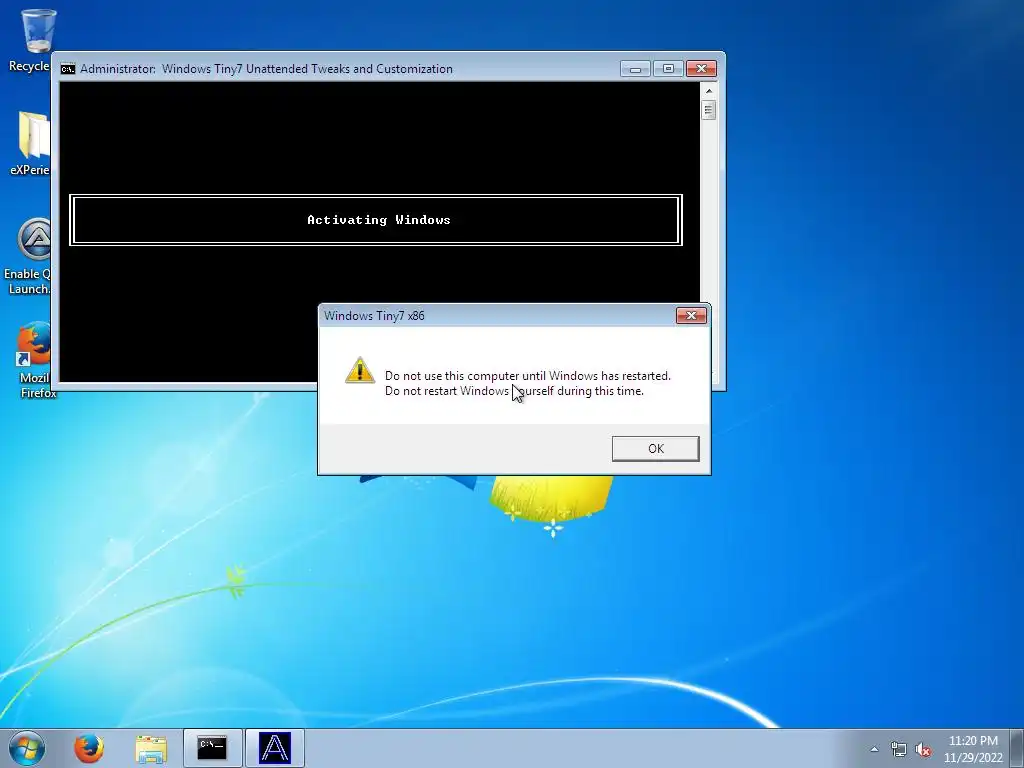1024x768 pixels.
Task: Click OK in the Windows Tiny7 dialog
Action: 655,449
